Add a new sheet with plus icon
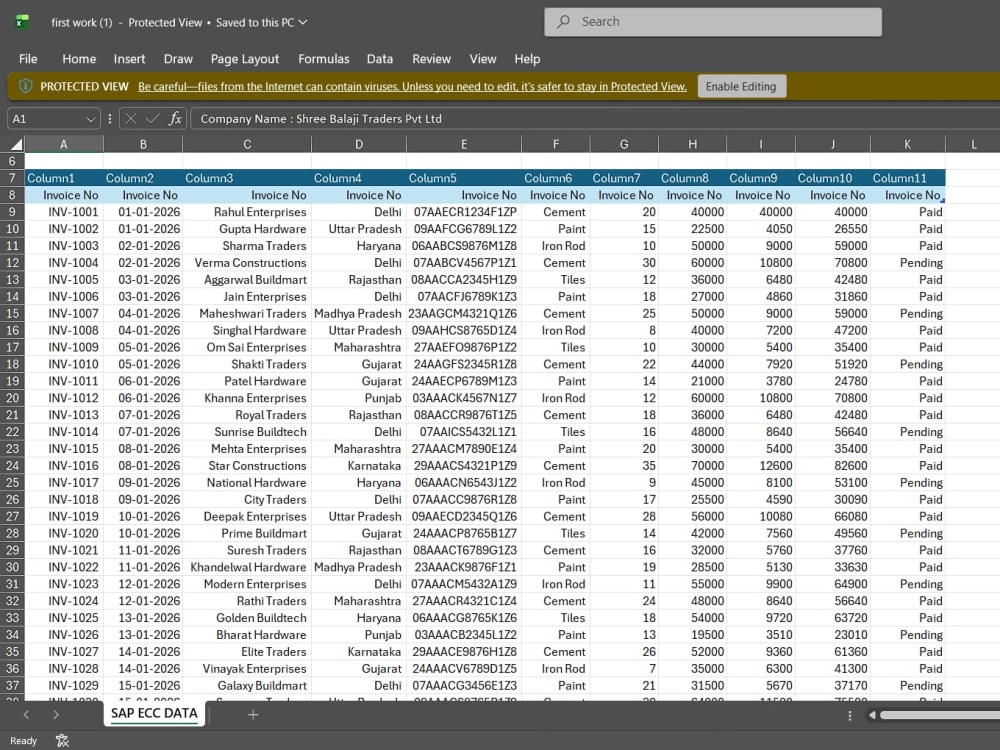Viewport: 1000px width, 750px height. click(253, 715)
